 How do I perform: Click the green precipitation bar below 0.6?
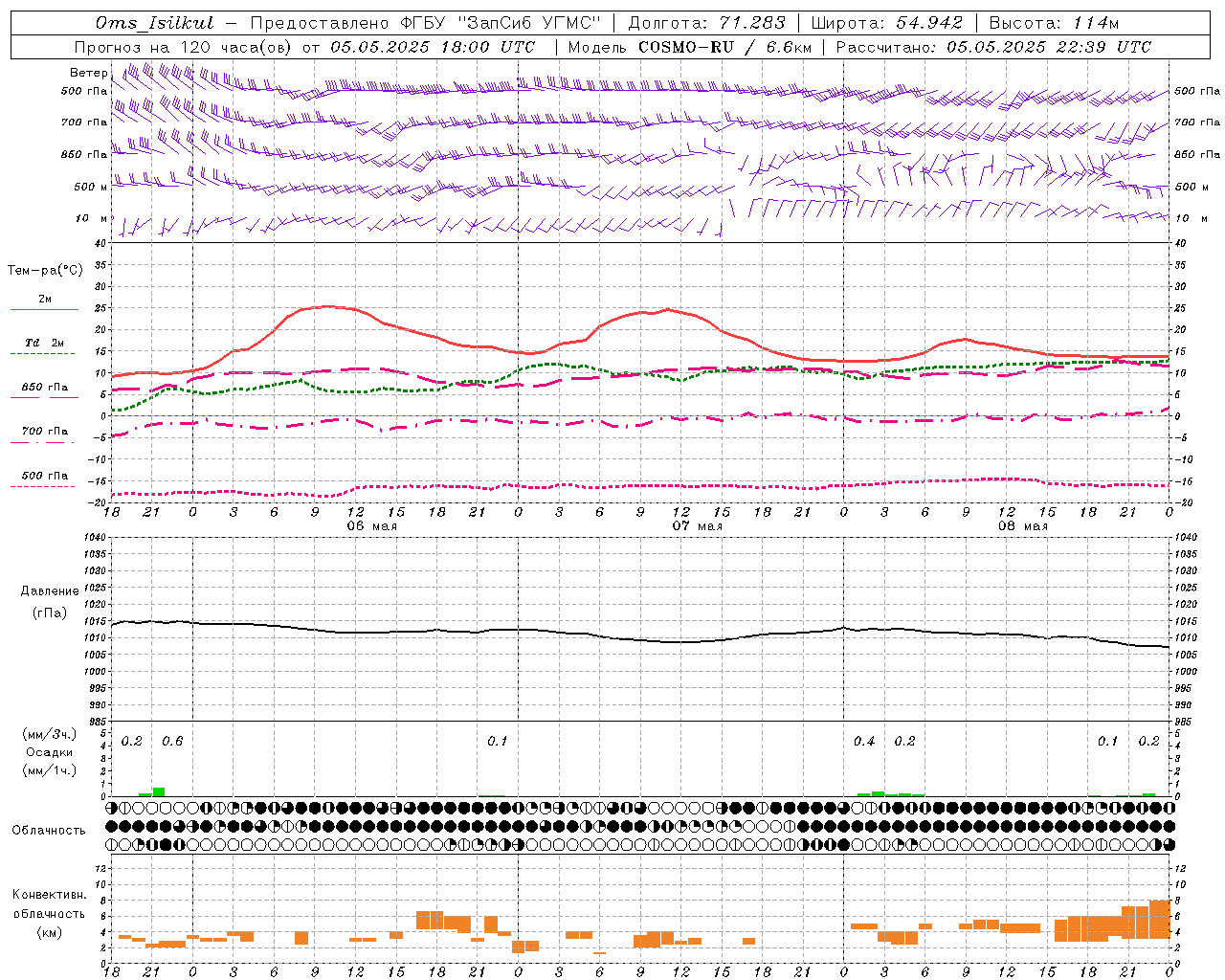click(159, 791)
